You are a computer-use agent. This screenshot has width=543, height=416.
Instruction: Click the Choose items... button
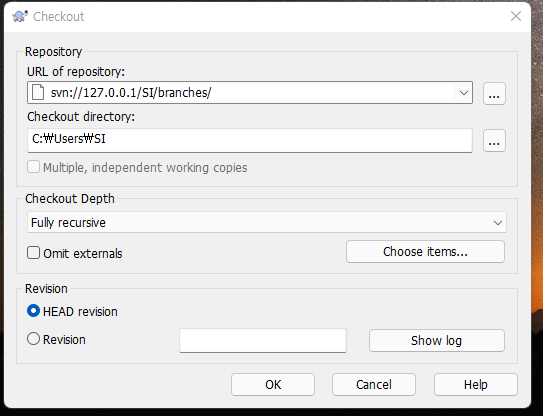tap(425, 251)
